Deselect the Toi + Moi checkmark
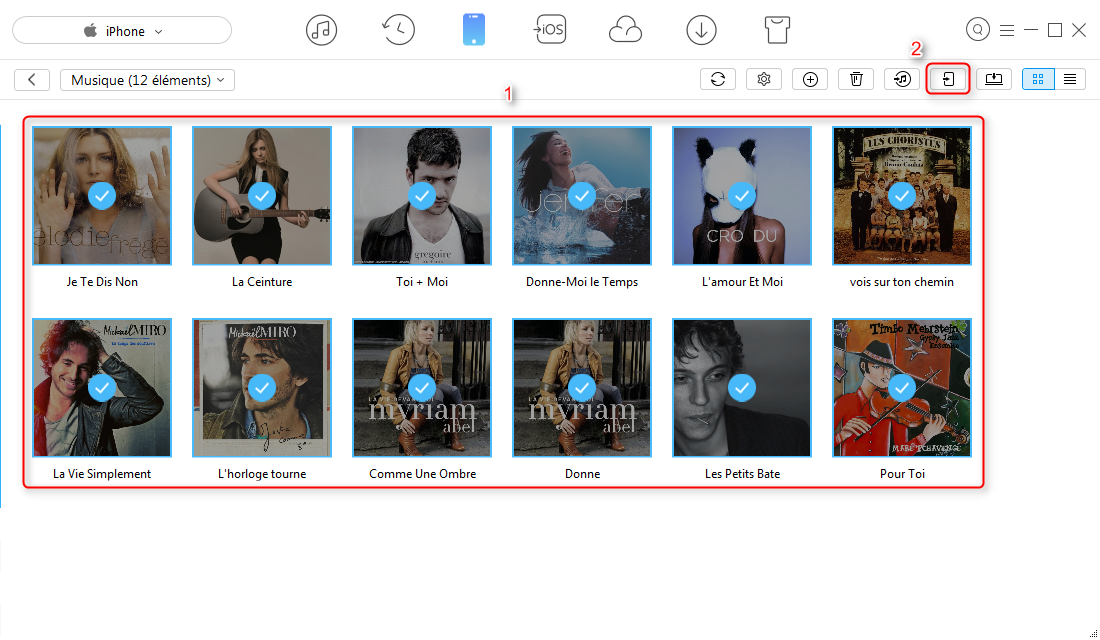1100x640 pixels. 422,196
